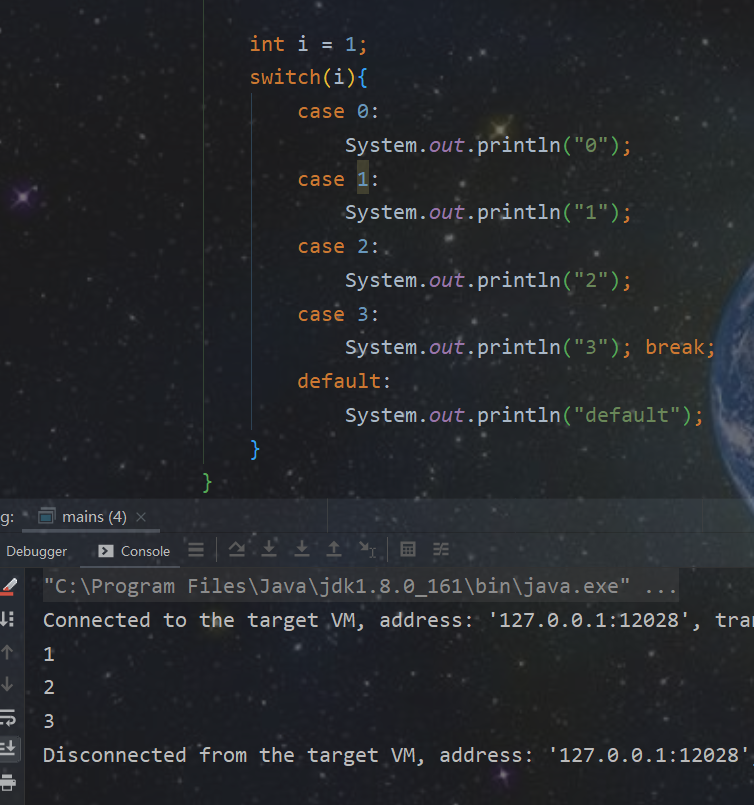This screenshot has height=805, width=754.
Task: Click the java.exe command line in the console
Action: click(x=360, y=586)
